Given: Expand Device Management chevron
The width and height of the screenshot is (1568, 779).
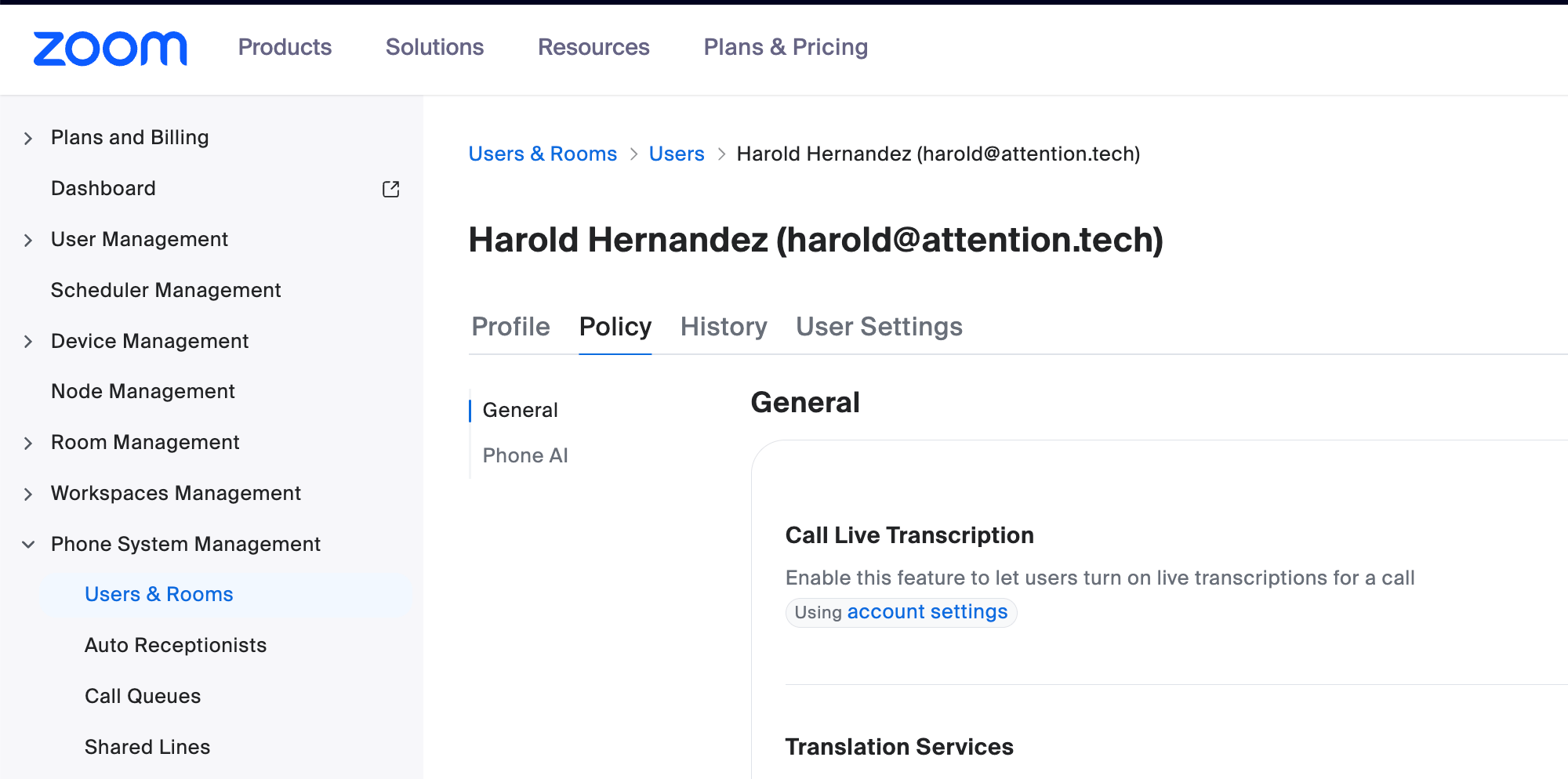Looking at the screenshot, I should (28, 342).
